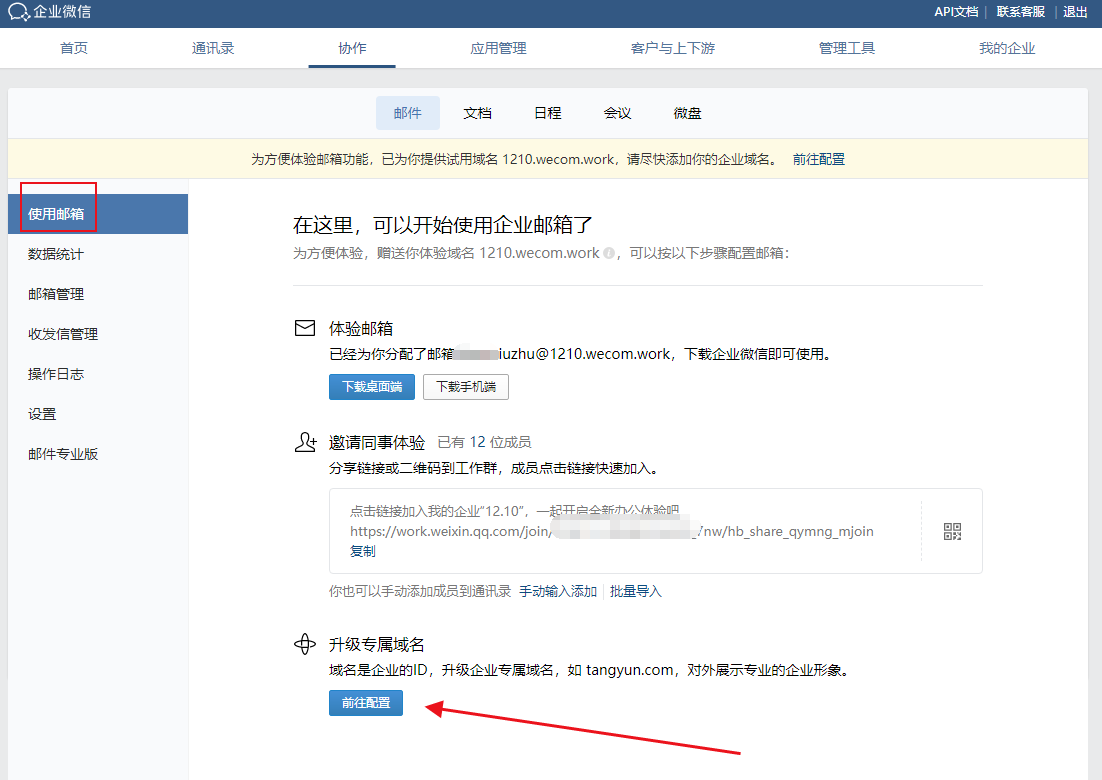Click blue 前往配置 button under 升级专属域名
Screen dimensions: 1102x780
365,703
